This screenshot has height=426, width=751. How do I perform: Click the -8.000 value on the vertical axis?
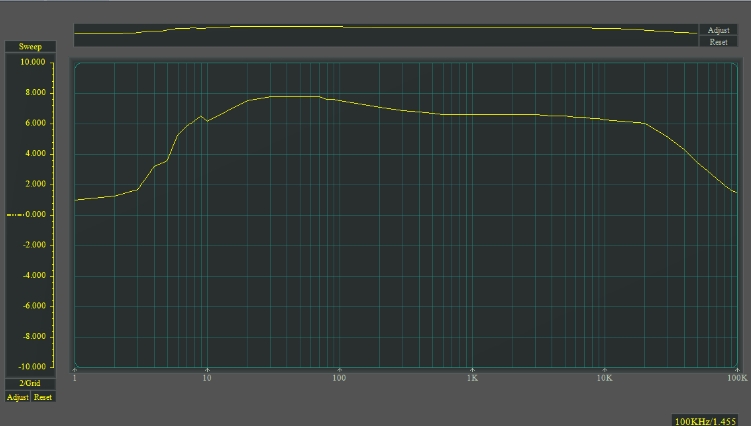click(34, 336)
